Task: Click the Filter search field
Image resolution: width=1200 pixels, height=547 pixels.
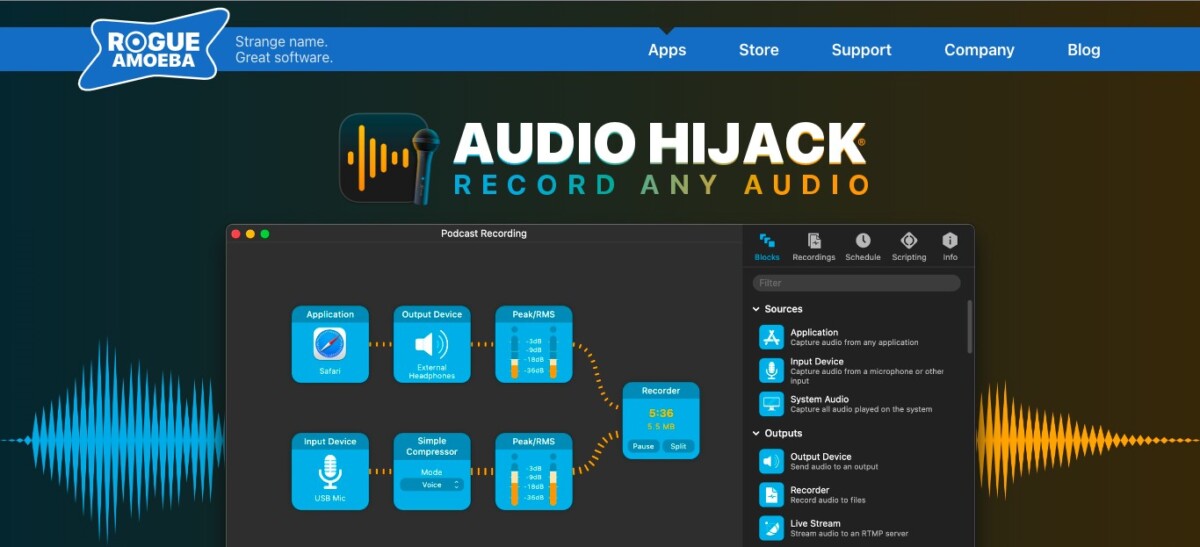Action: (x=856, y=283)
